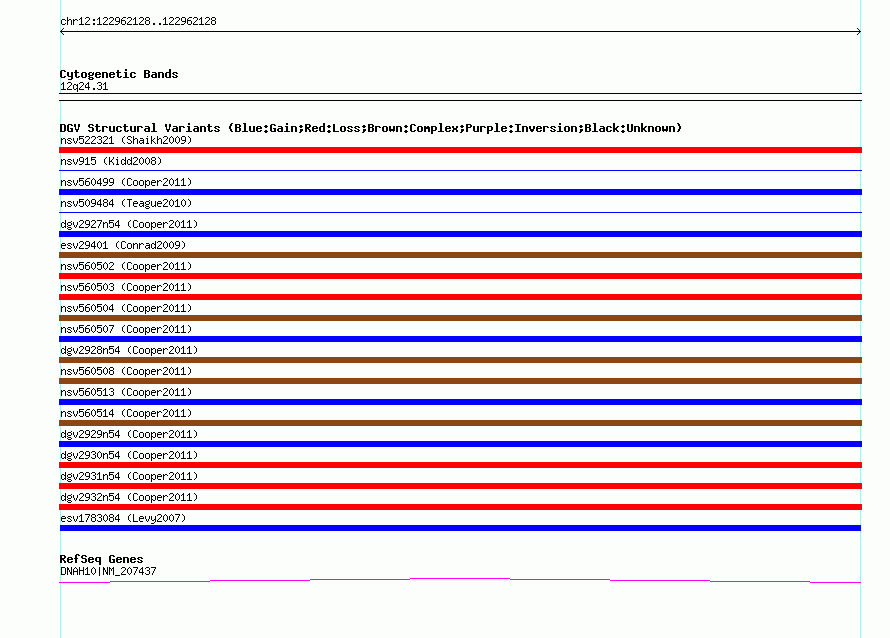The width and height of the screenshot is (890, 638).
Task: Open variant label dgv2927n54 (Cooper2011)
Action: tap(129, 224)
